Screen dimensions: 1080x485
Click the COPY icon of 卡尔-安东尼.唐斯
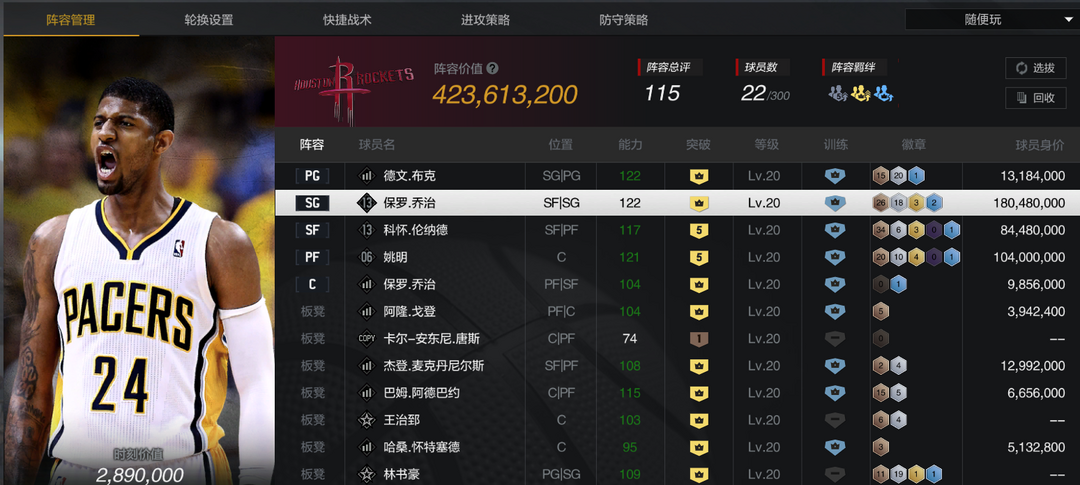[366, 338]
